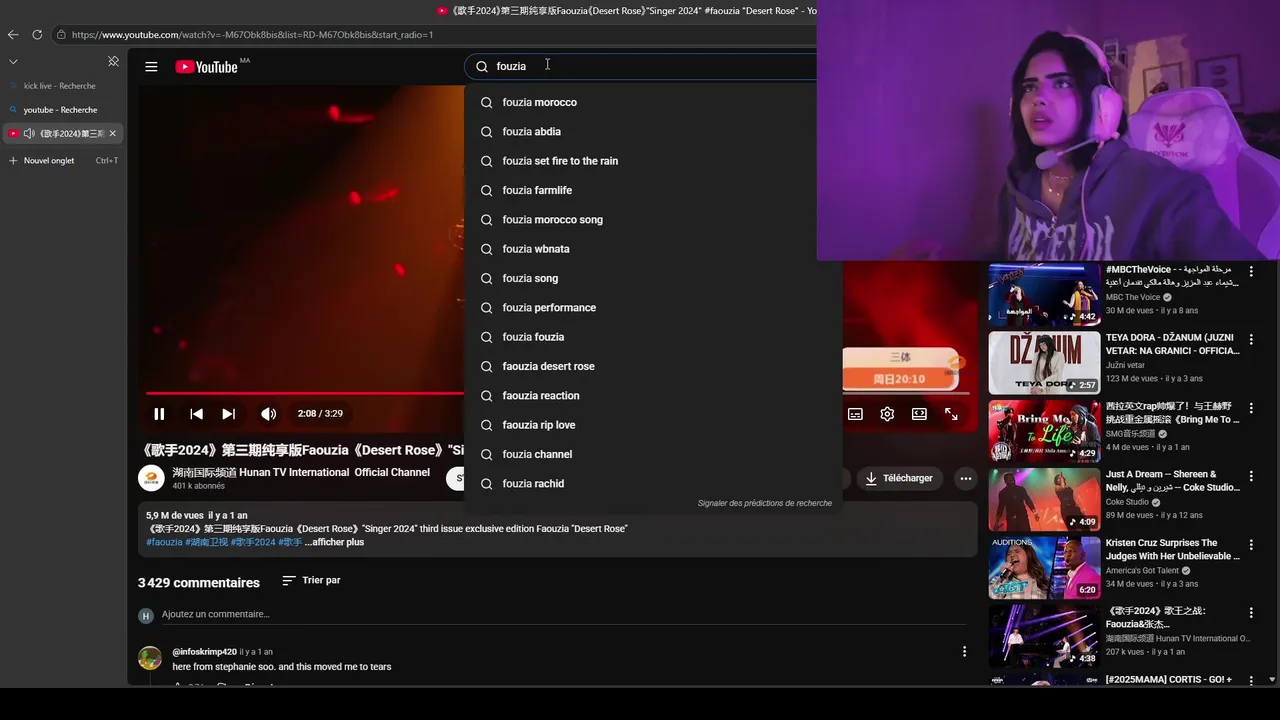Select suggestion fouzia abdia

coord(653,132)
